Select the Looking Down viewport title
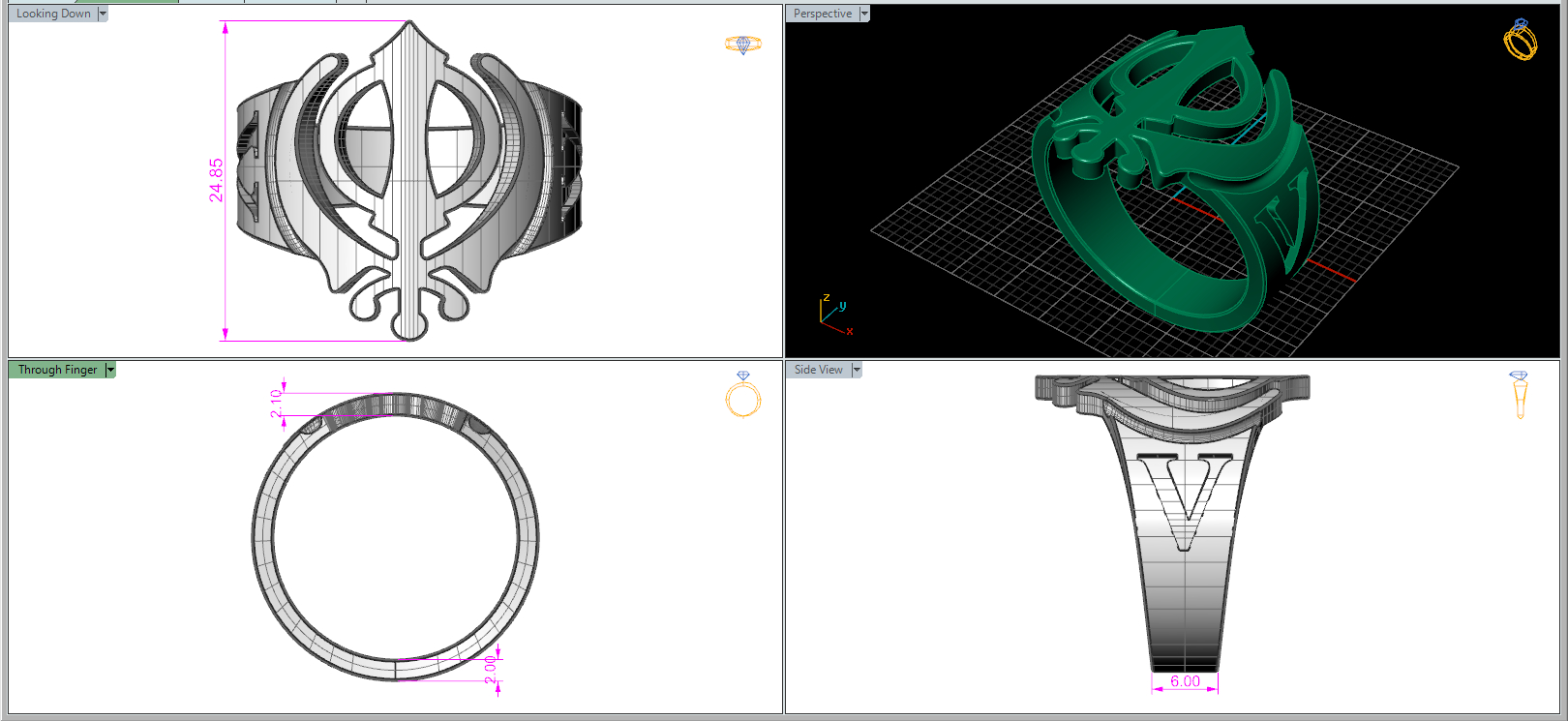 53,14
